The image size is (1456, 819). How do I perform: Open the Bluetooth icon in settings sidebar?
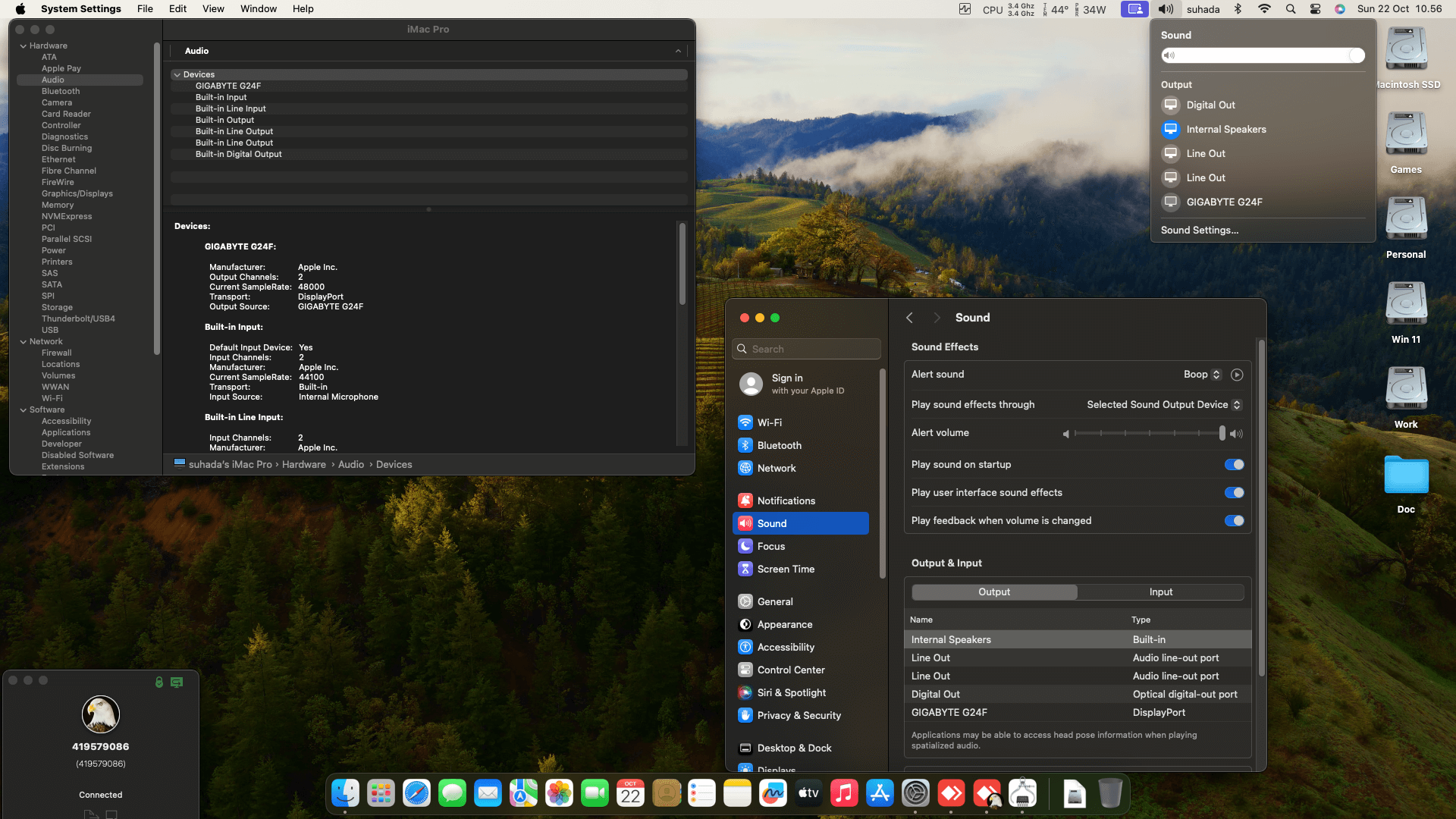(745, 445)
